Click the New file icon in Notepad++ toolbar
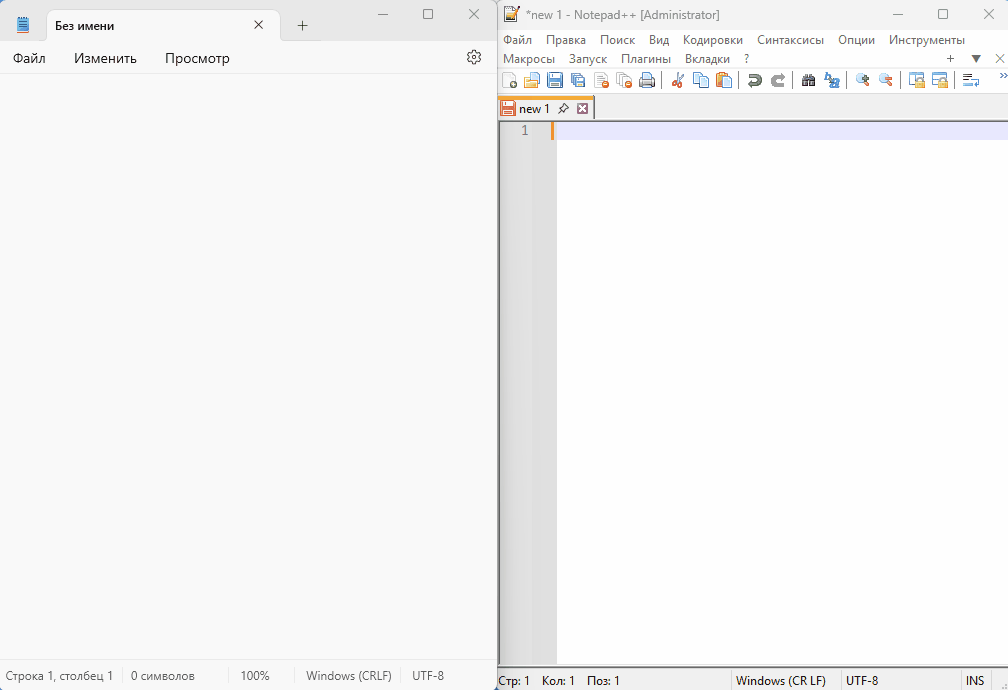 tap(510, 81)
